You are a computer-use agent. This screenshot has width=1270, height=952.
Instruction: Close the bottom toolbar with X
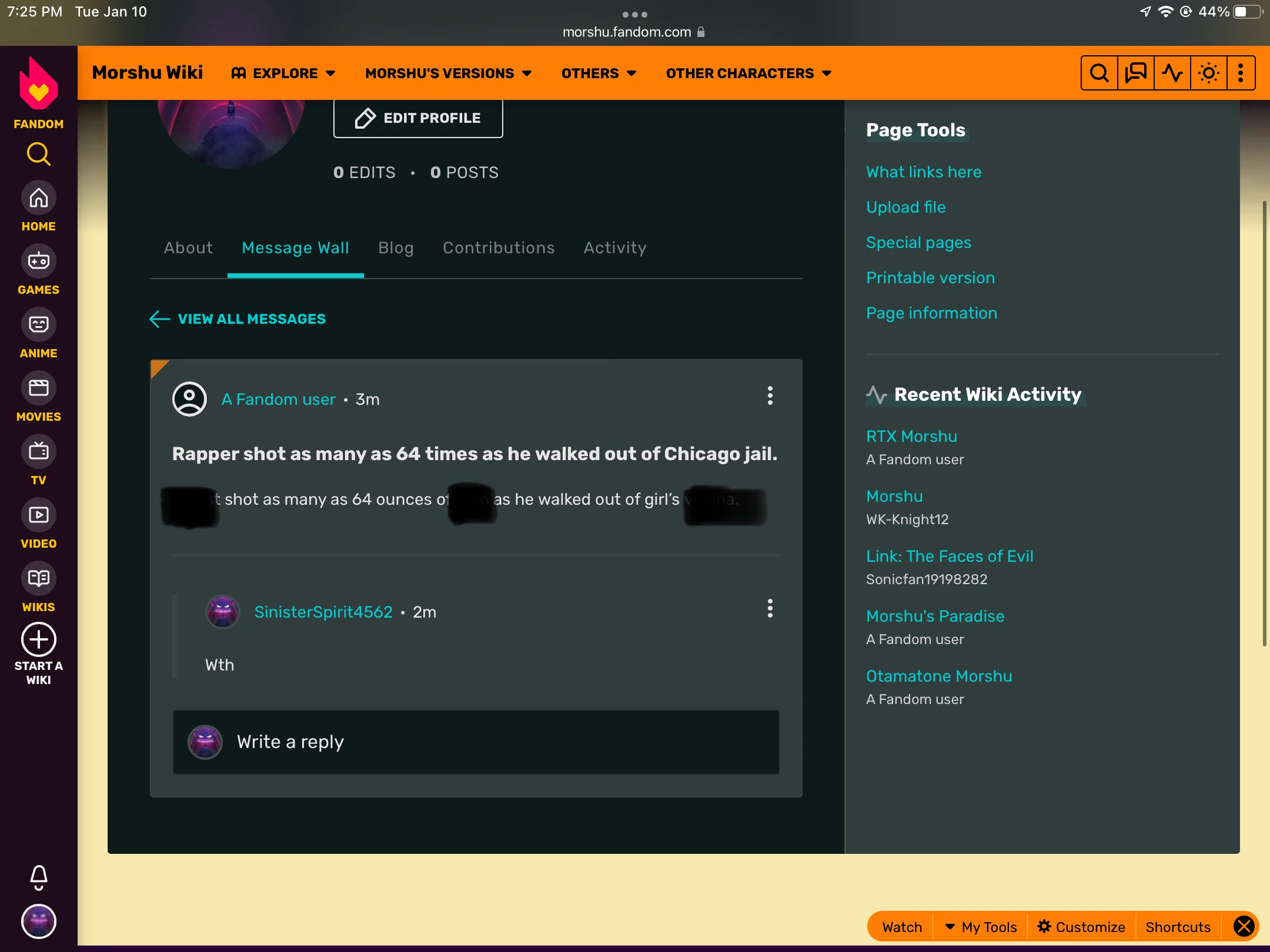click(1244, 927)
